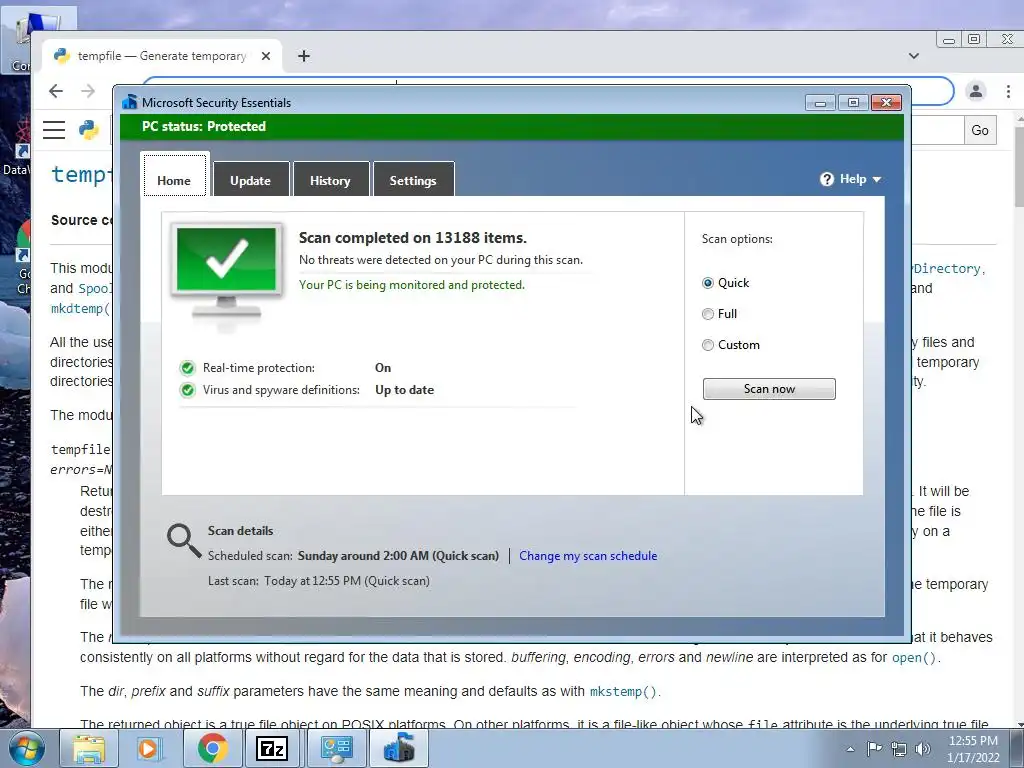Viewport: 1024px width, 768px height.
Task: Open a new Chrome tab
Action: pos(304,56)
